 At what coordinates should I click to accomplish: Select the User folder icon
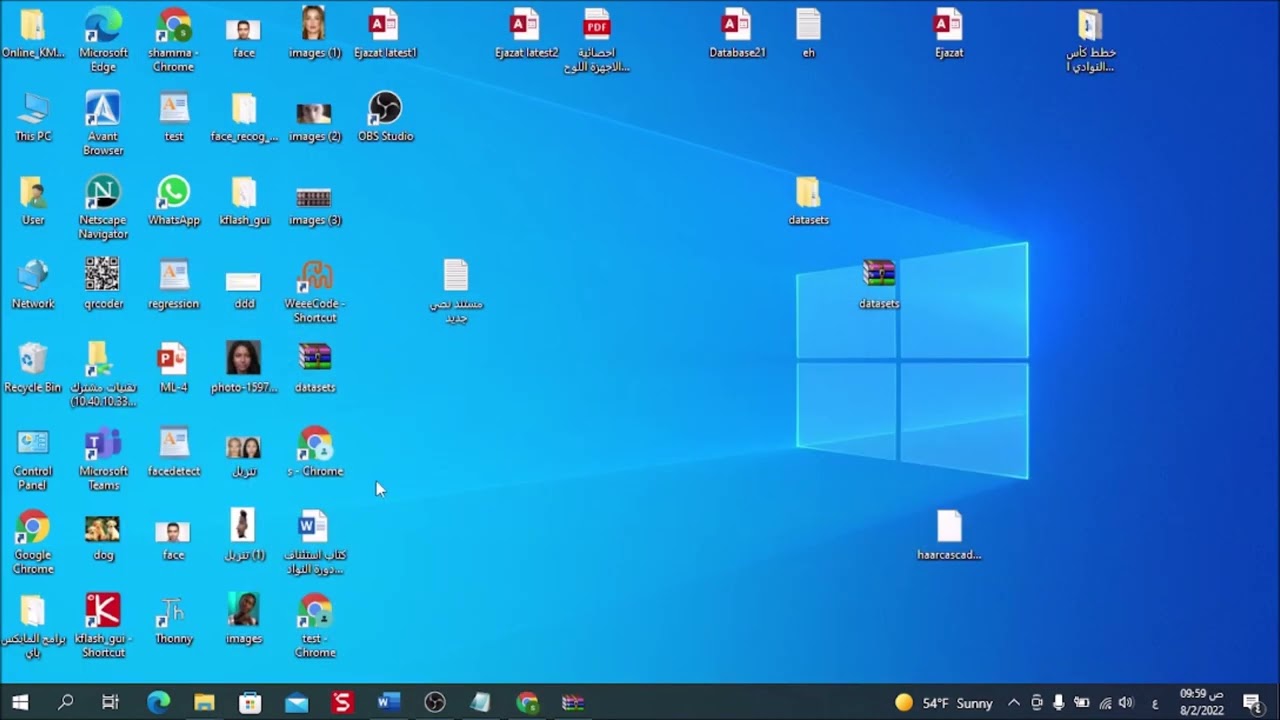click(33, 201)
